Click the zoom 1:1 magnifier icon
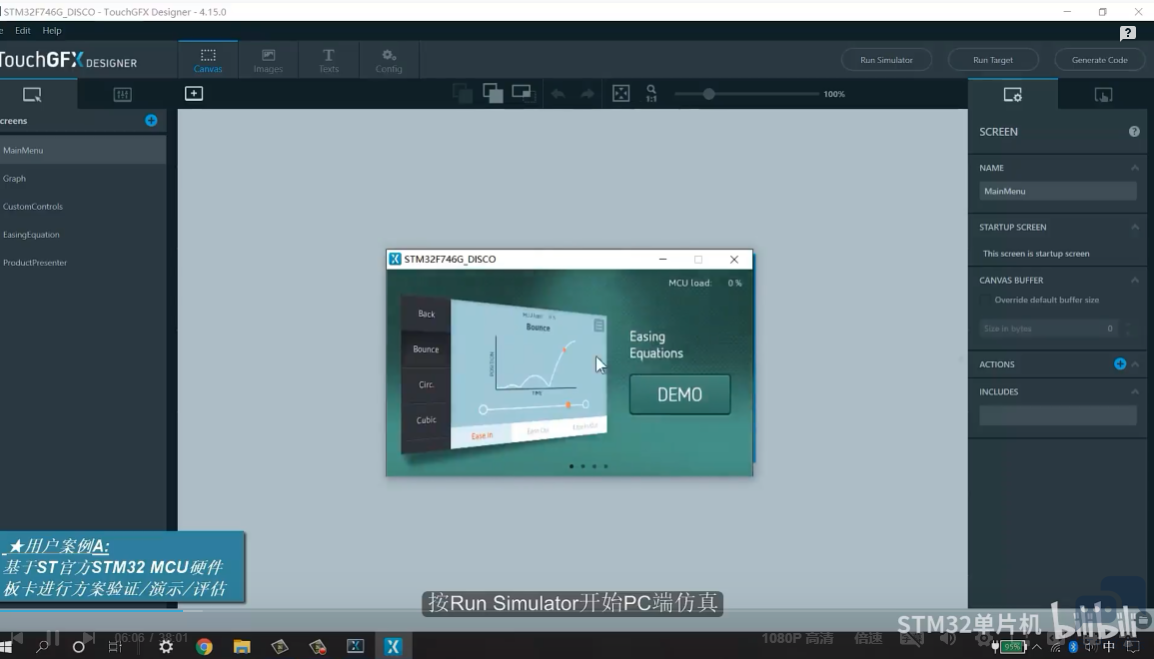The height and width of the screenshot is (659, 1154). coord(651,94)
